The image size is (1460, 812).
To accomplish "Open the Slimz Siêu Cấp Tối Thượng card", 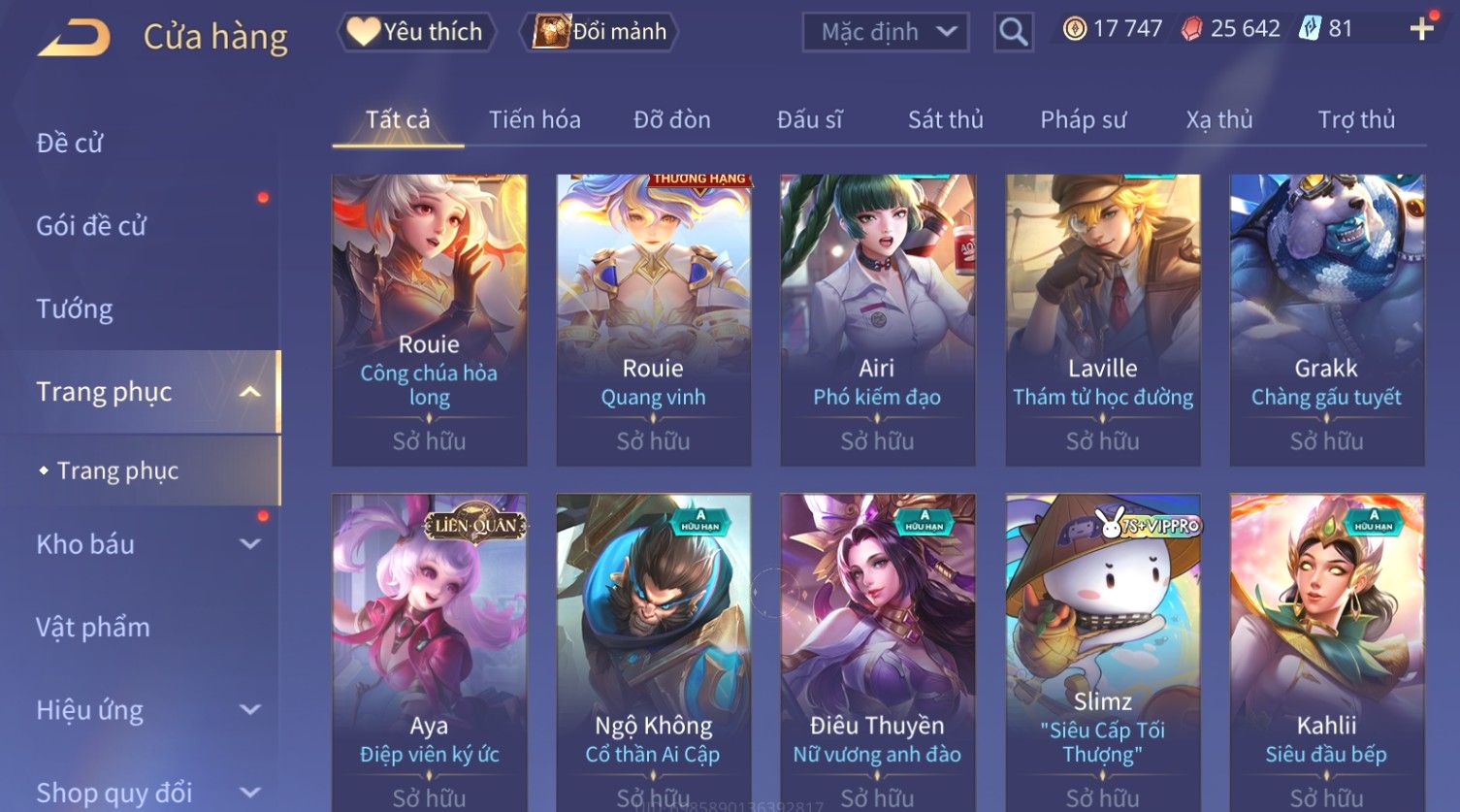I will click(1103, 652).
